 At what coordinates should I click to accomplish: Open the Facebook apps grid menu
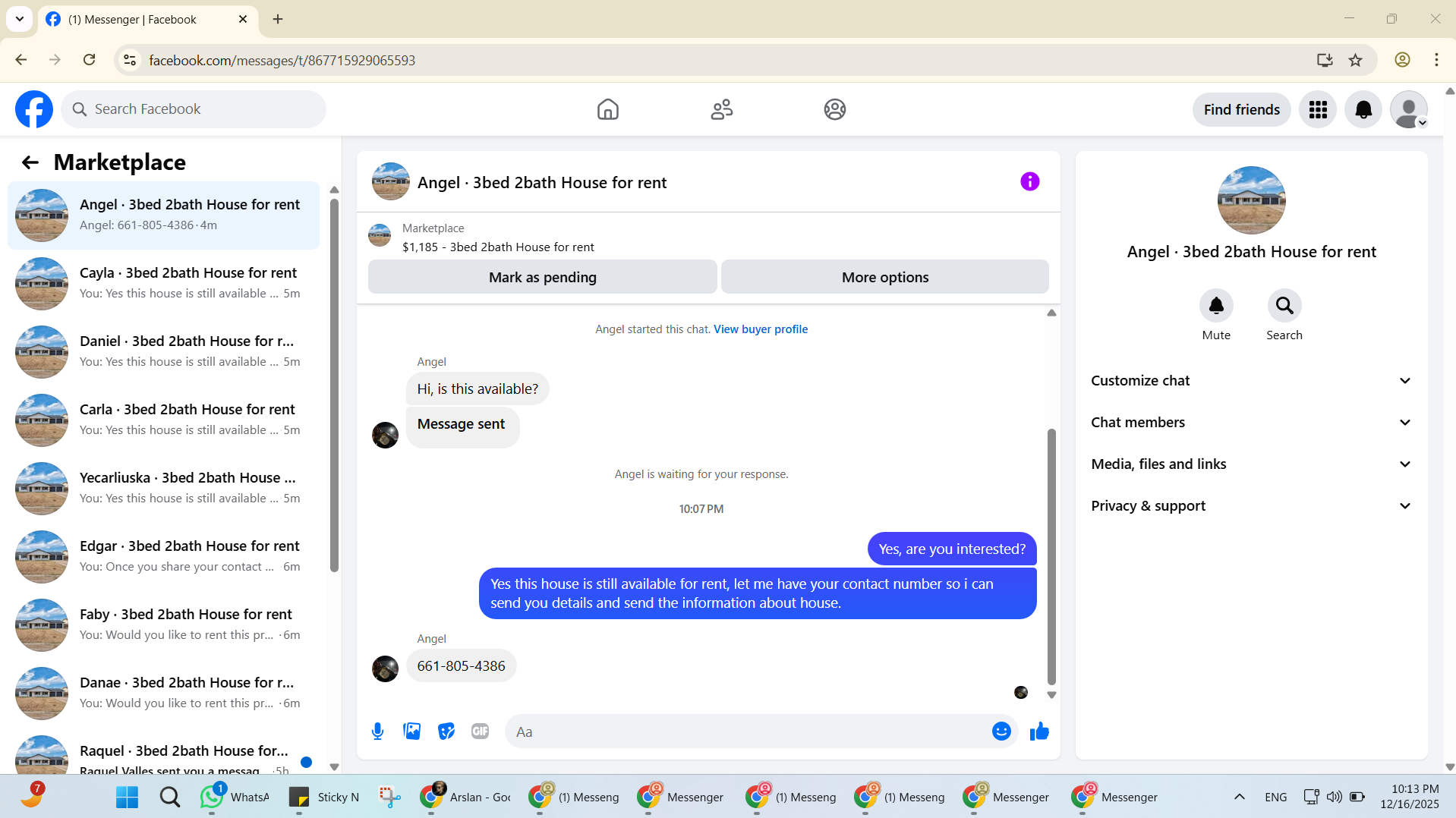(x=1318, y=110)
